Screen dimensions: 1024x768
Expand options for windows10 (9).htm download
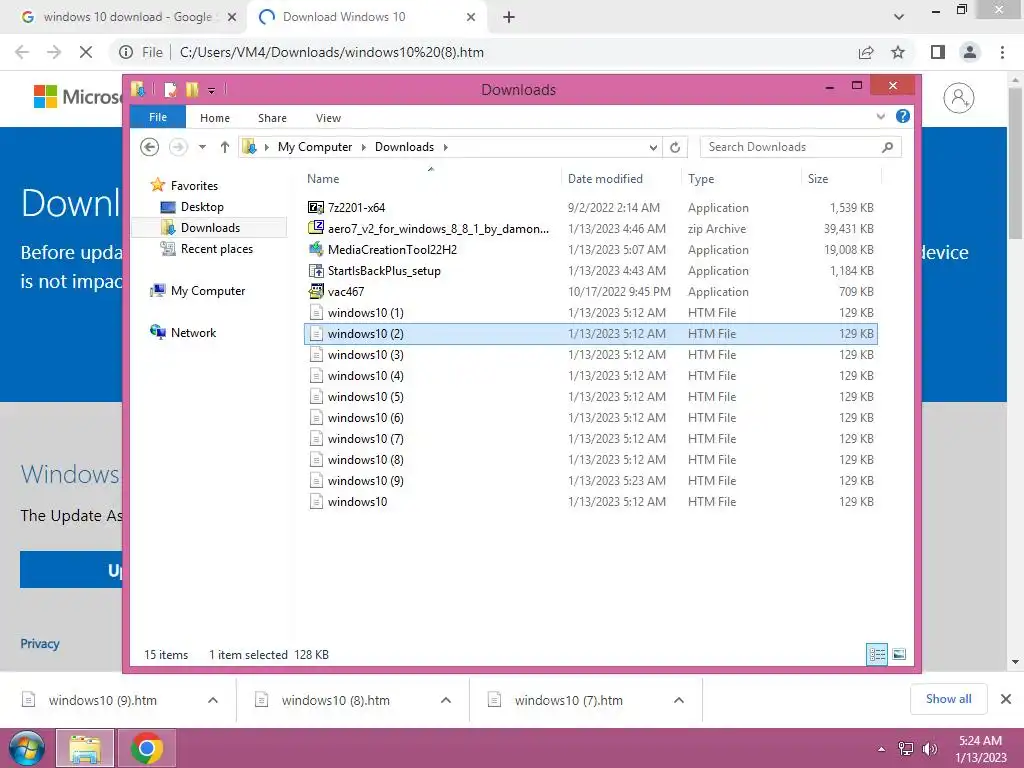(212, 700)
